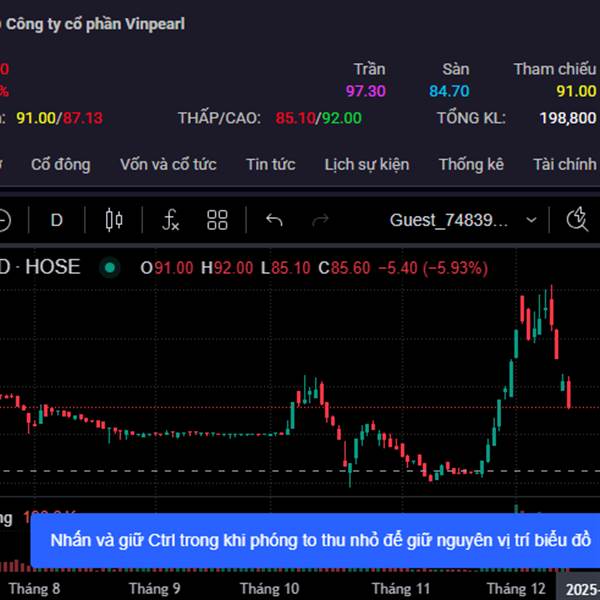Open the candlestick chart type selector
Screen dimensions: 600x600
pos(114,220)
